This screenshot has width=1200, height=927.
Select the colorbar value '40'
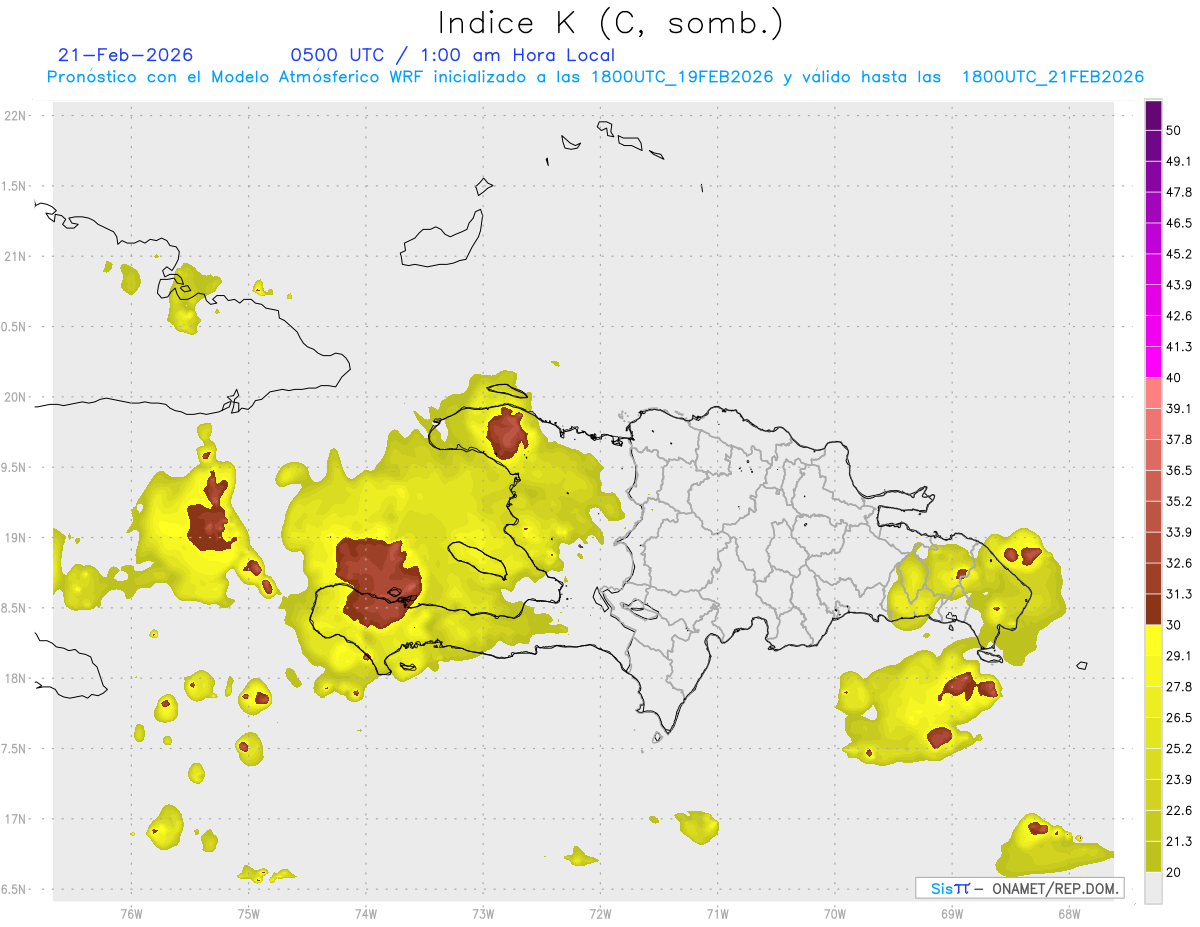(x=1174, y=378)
